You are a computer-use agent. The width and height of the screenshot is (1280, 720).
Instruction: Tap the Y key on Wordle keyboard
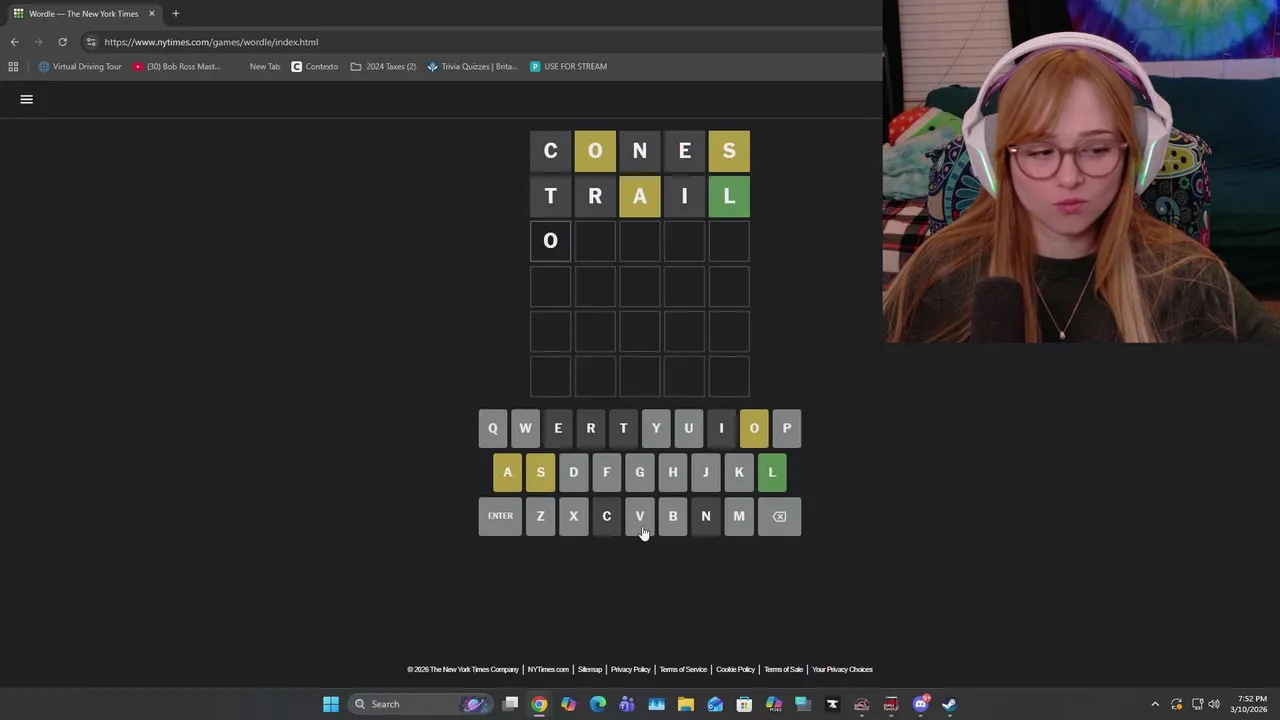click(x=656, y=428)
